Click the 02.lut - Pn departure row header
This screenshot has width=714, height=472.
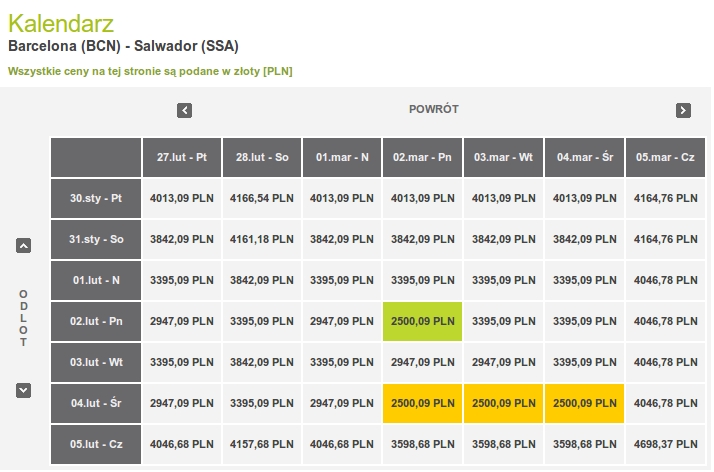(96, 321)
